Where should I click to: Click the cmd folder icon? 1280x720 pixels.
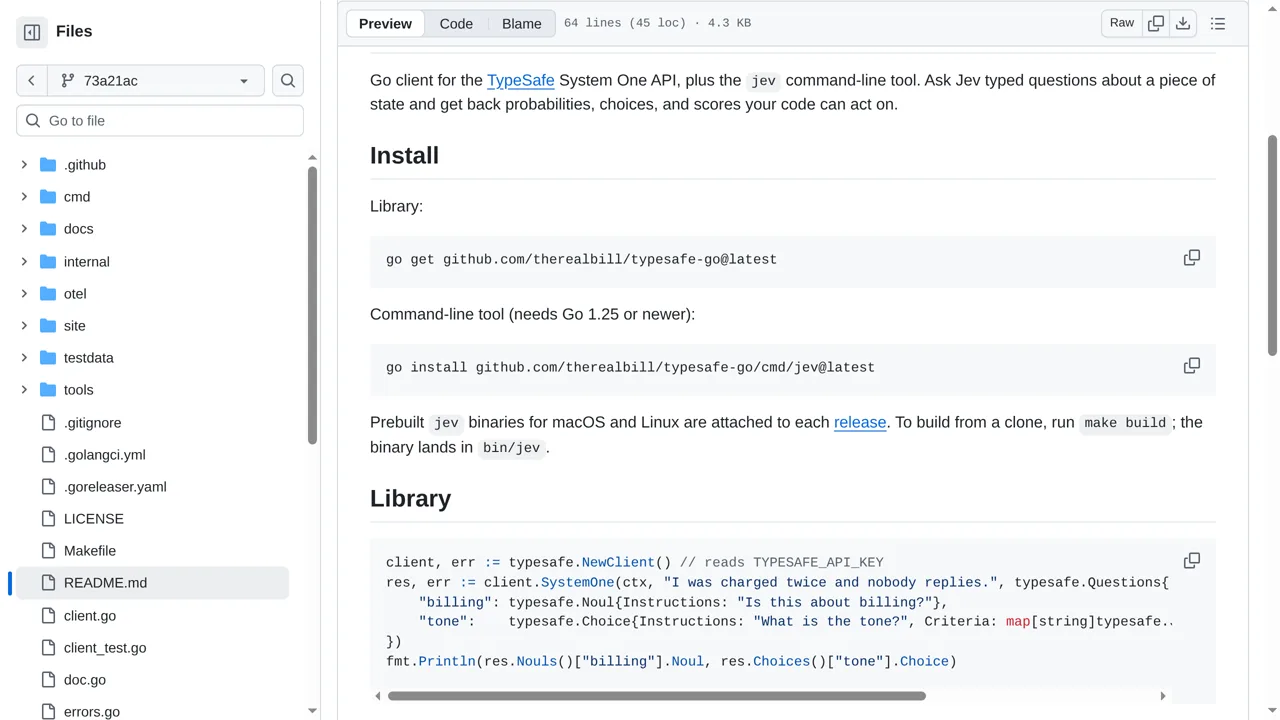coord(48,197)
